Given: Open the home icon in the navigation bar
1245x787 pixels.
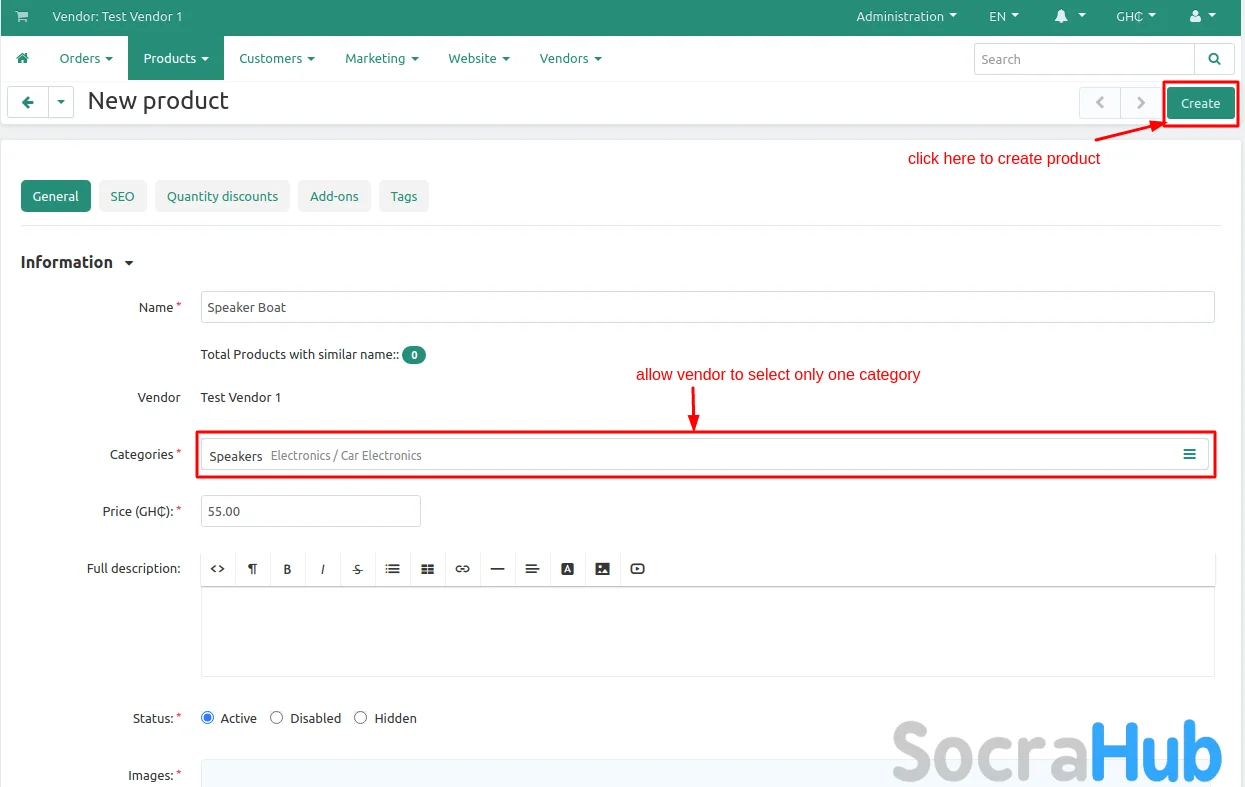Looking at the screenshot, I should coord(22,59).
